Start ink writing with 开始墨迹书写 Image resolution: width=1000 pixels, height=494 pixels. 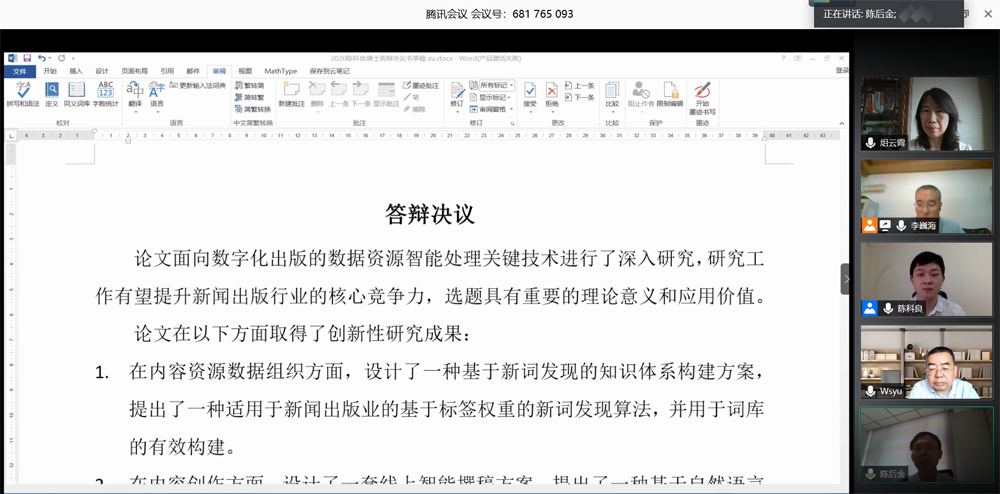click(702, 98)
